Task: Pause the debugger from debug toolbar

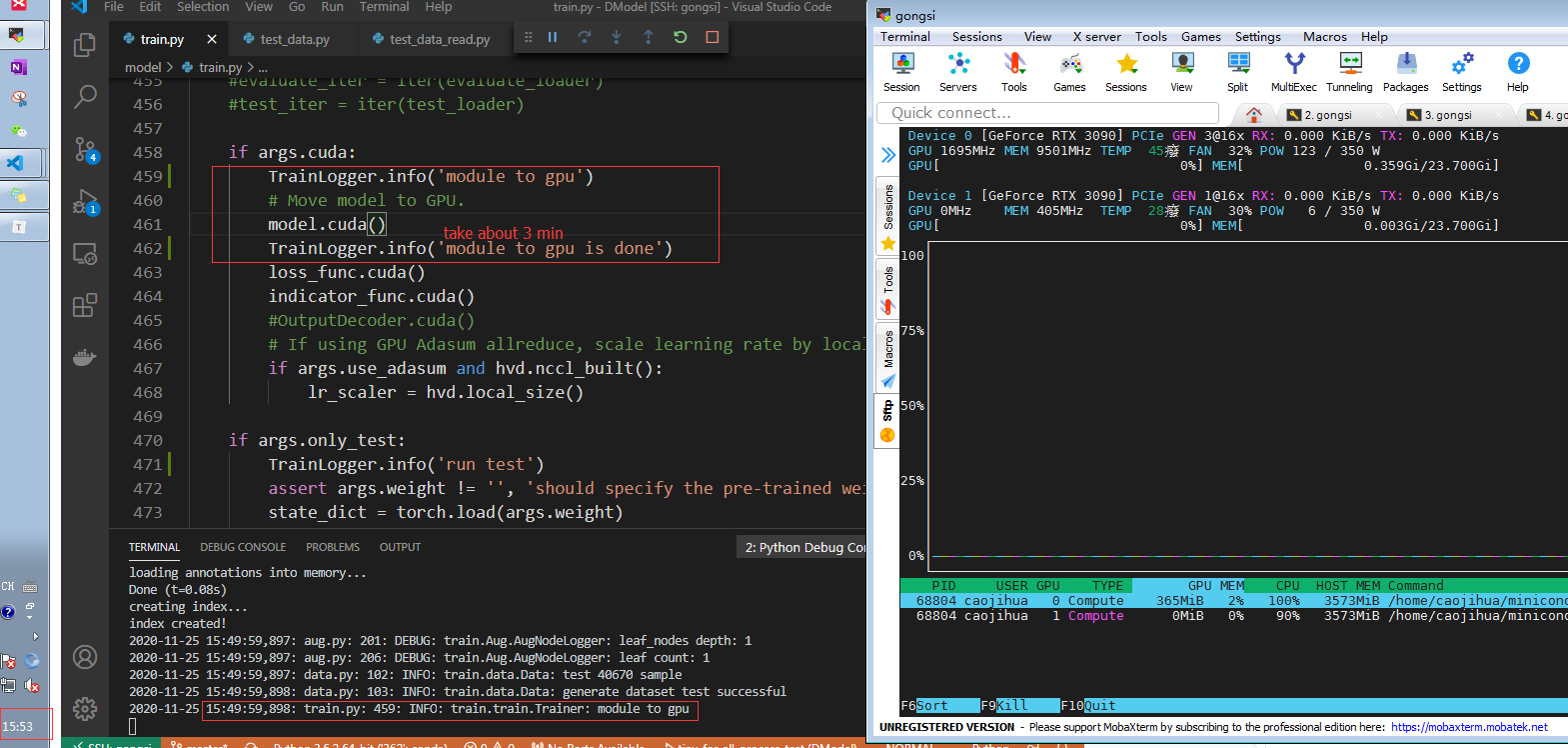Action: pos(553,38)
